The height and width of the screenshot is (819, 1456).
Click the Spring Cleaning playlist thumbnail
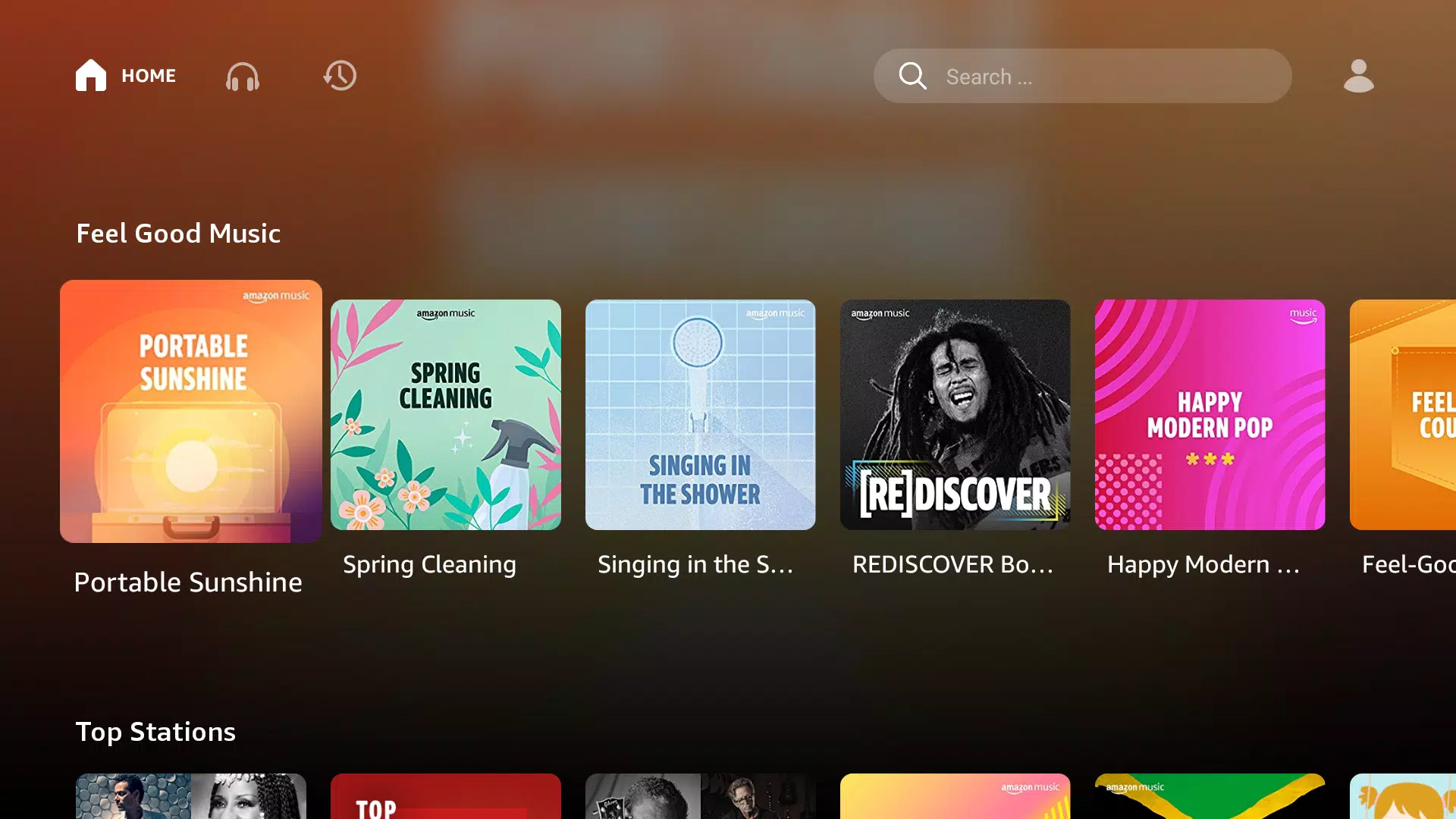point(446,414)
